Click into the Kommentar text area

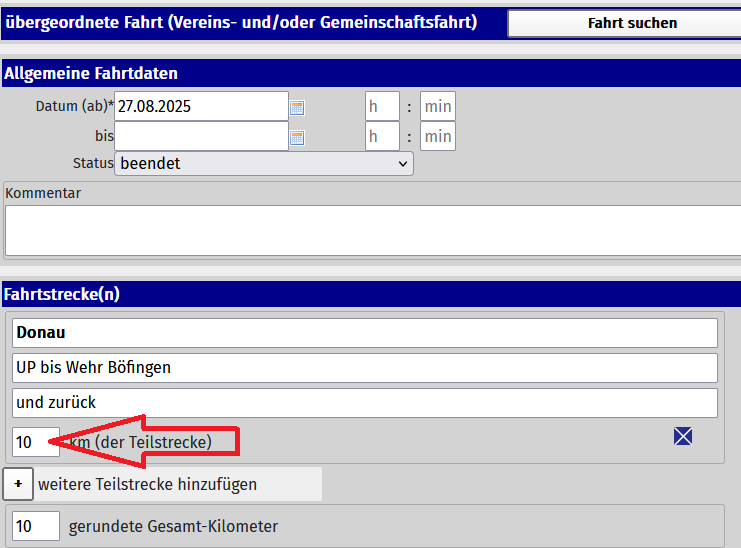click(372, 230)
